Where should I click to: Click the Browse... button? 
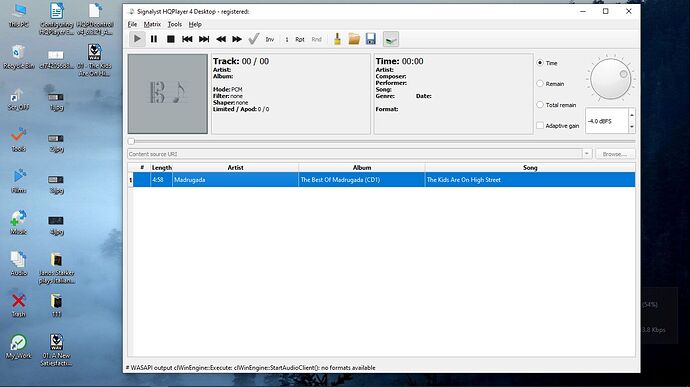615,154
